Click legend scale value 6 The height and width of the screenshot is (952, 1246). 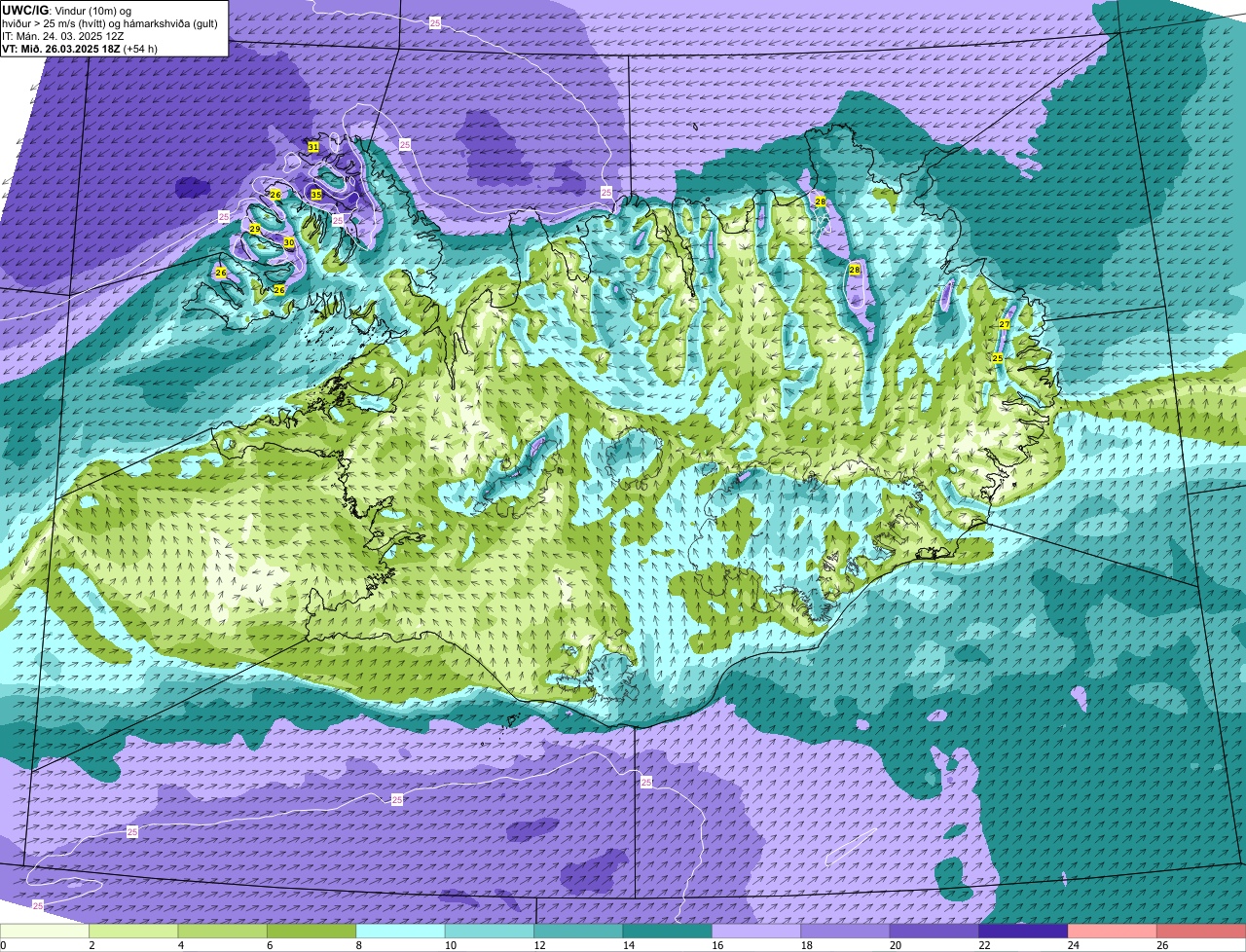pos(270,945)
